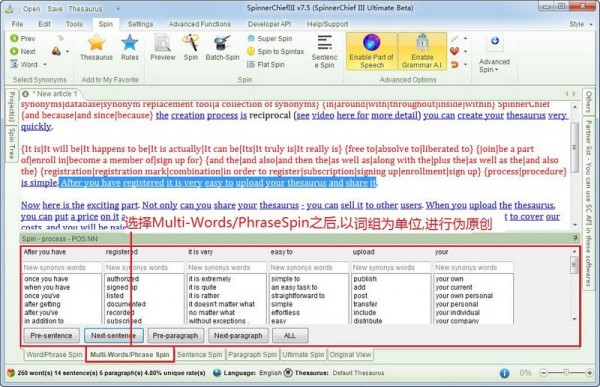
Task: Toggle Enable Part of Speech
Action: [372, 51]
